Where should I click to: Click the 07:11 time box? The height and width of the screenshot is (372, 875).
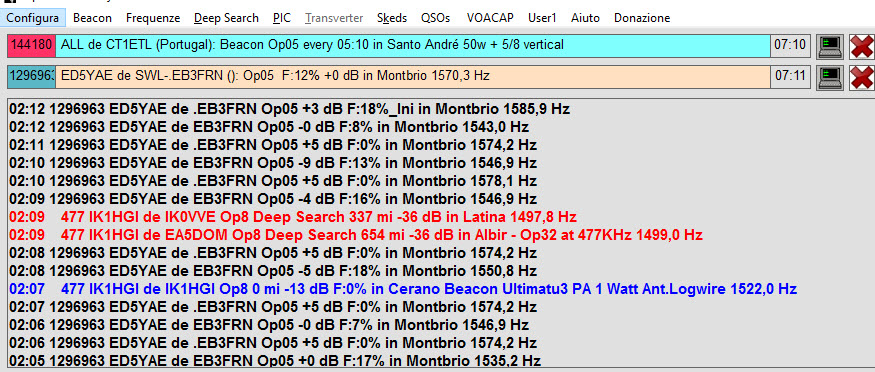pos(791,76)
